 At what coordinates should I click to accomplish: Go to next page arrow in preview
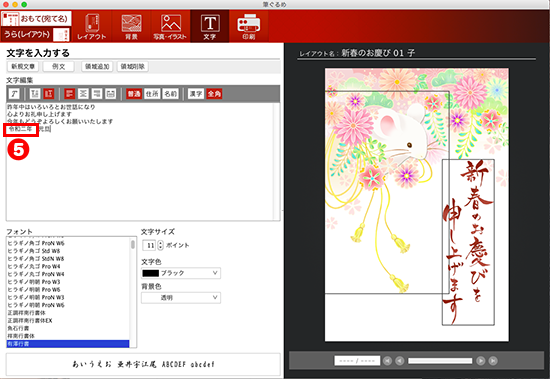point(481,361)
